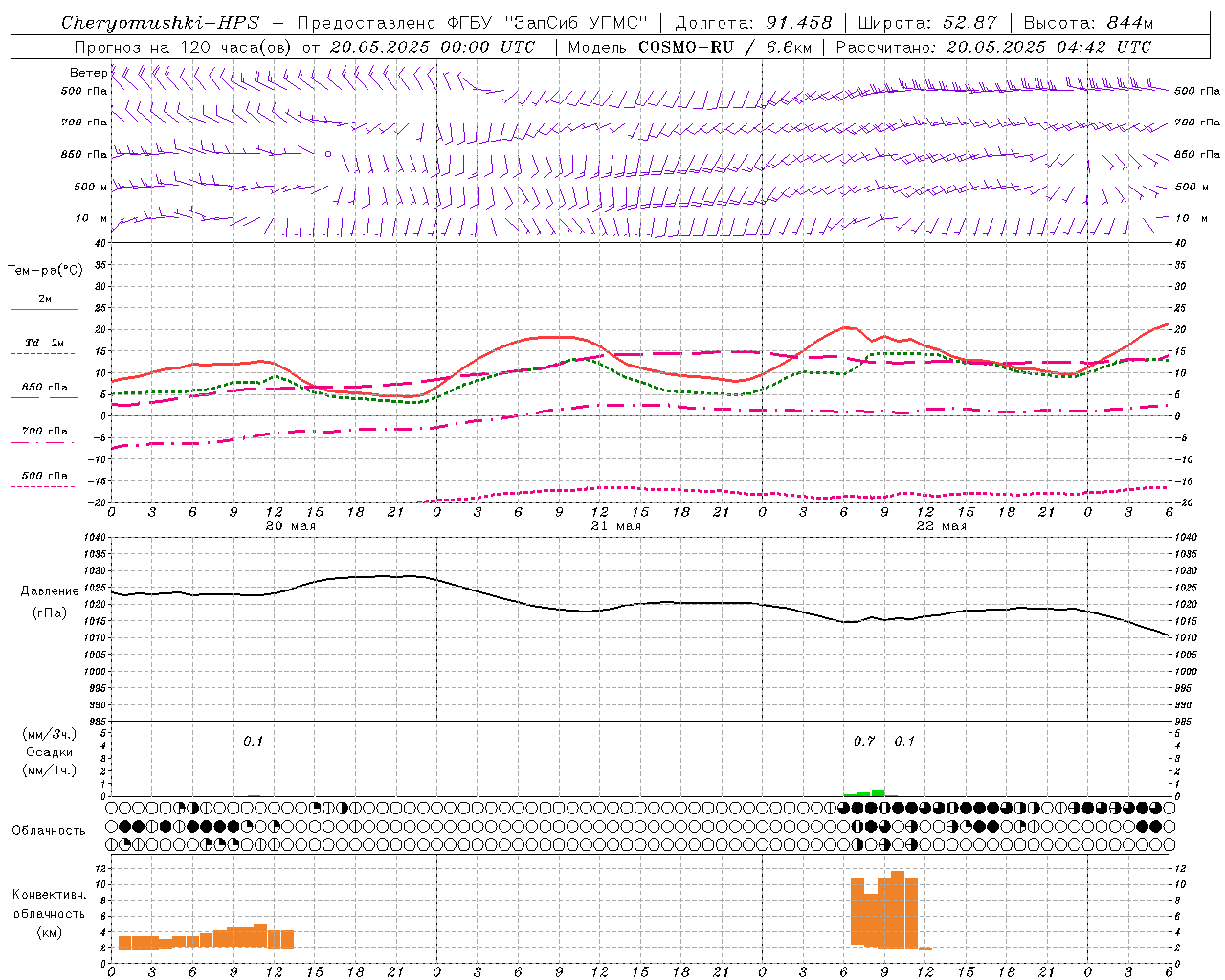Click the 0.1 precipitation value on 22 мая
1225x980 pixels.
[904, 741]
